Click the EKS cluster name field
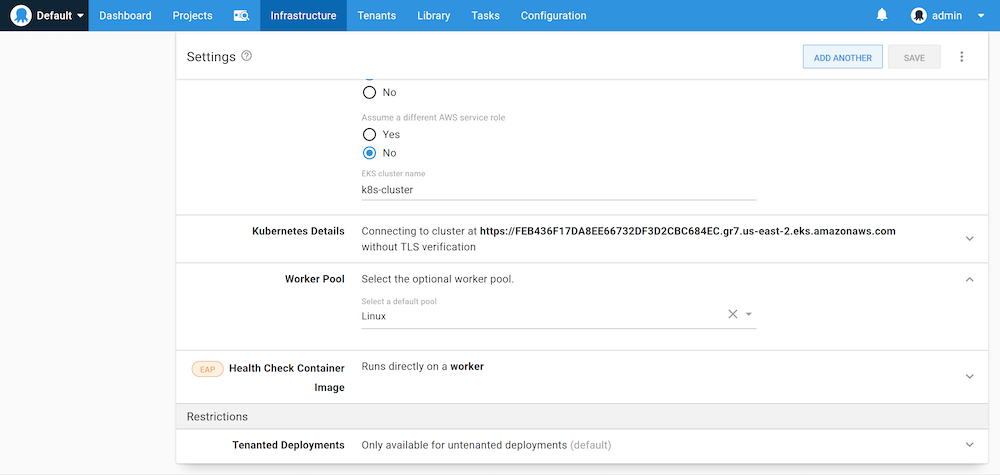 558,189
